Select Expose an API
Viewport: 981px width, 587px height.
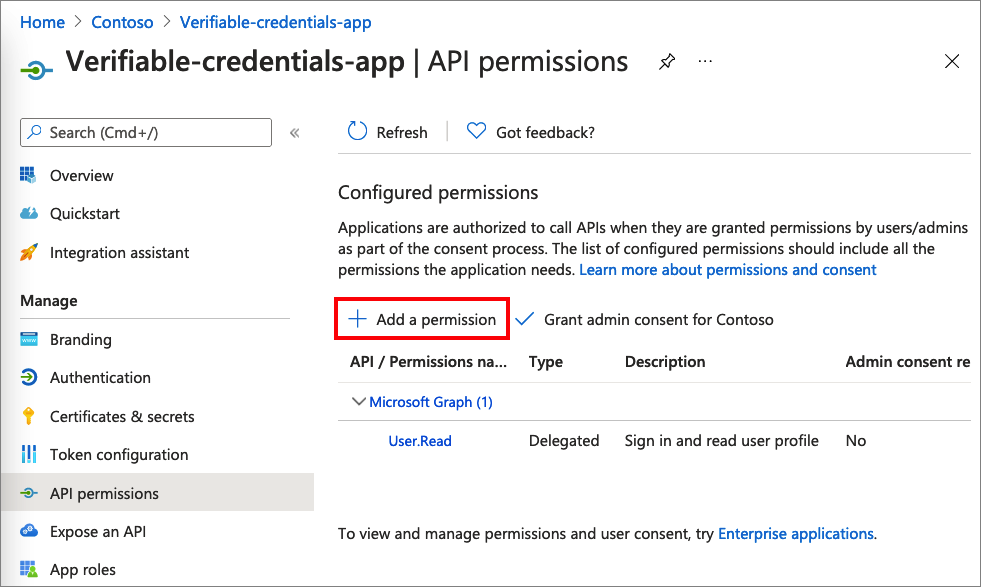click(x=98, y=531)
